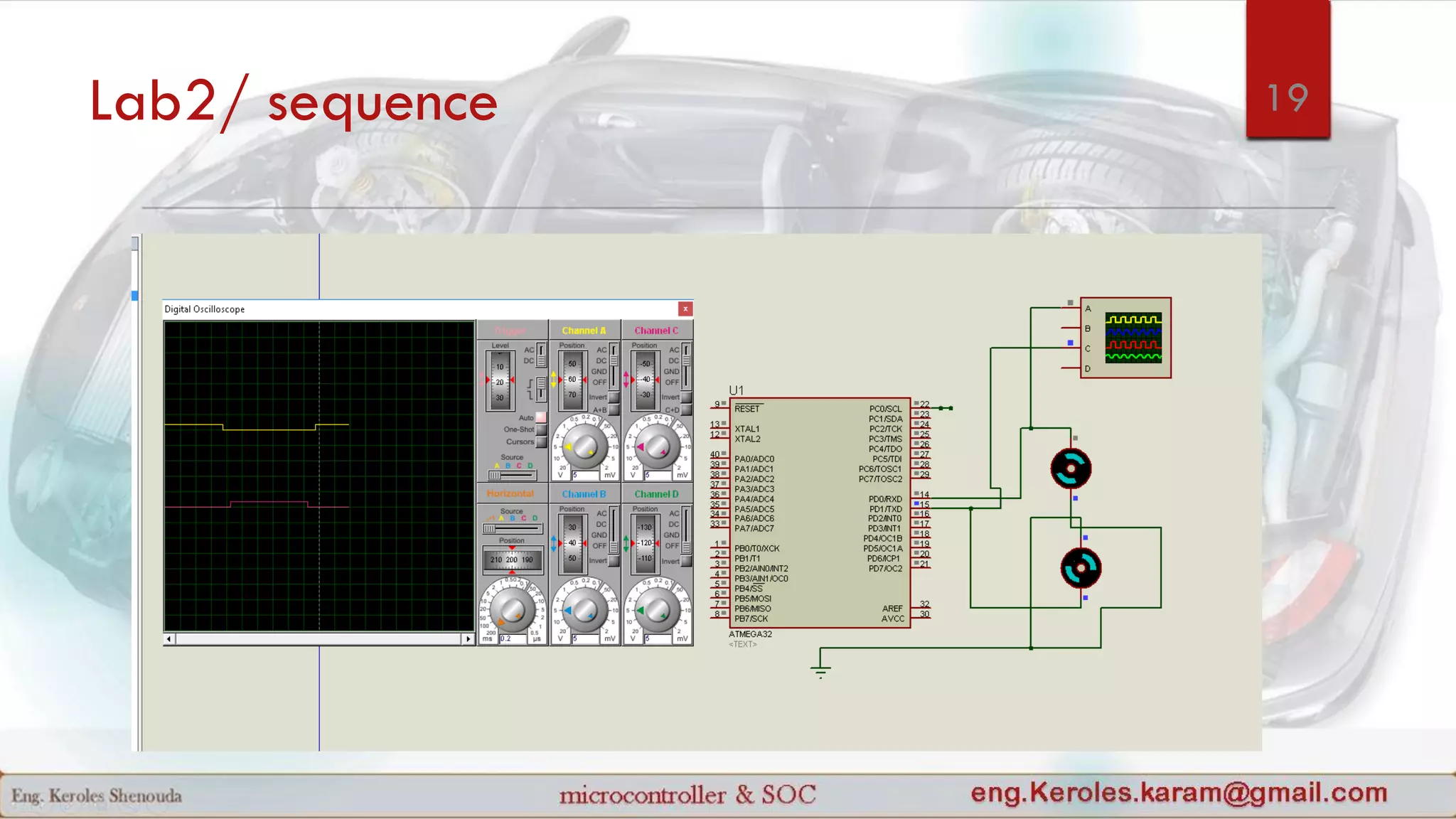This screenshot has height=819, width=1456.
Task: Turn the Channel C voltage dial
Action: point(657,446)
